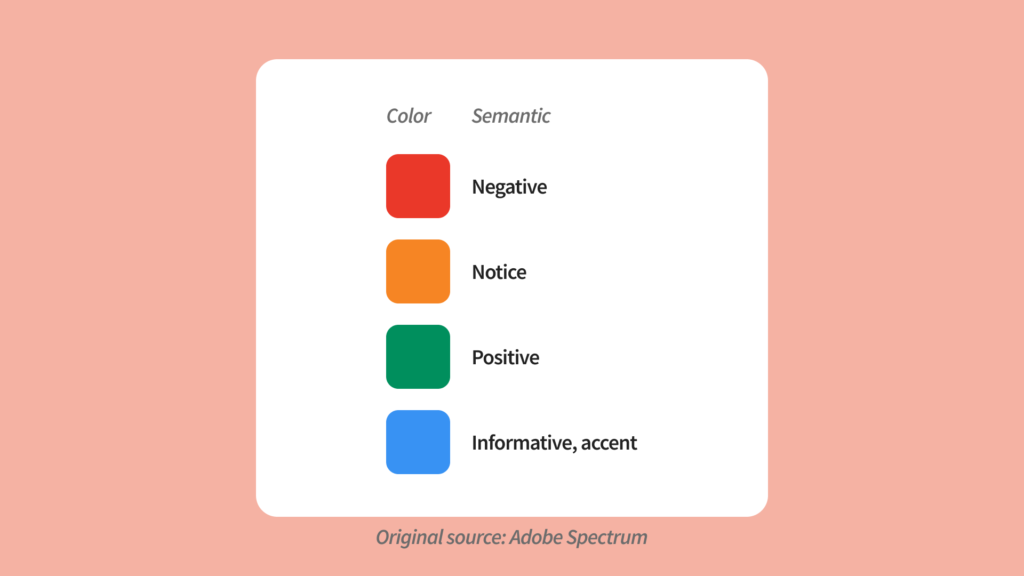Click the red Negative color swatch
1024x576 pixels.
[x=418, y=186]
